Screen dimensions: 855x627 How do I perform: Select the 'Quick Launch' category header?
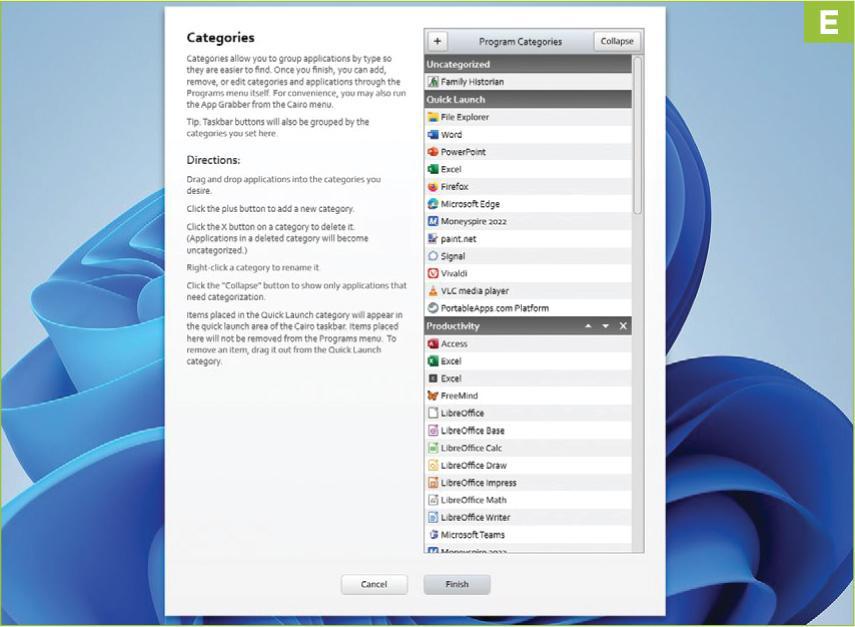[528, 99]
